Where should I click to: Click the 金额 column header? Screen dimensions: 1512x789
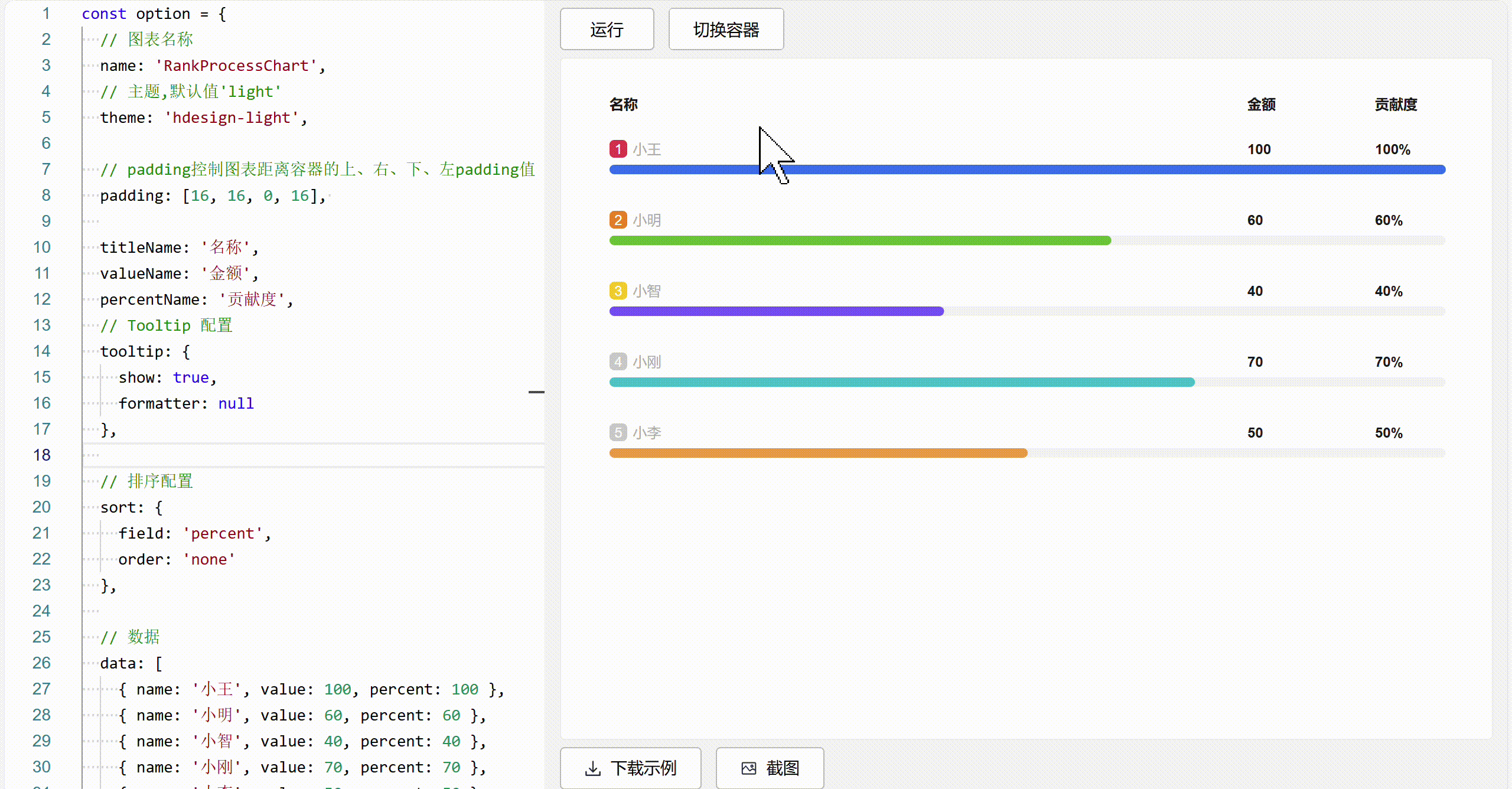coord(1261,105)
